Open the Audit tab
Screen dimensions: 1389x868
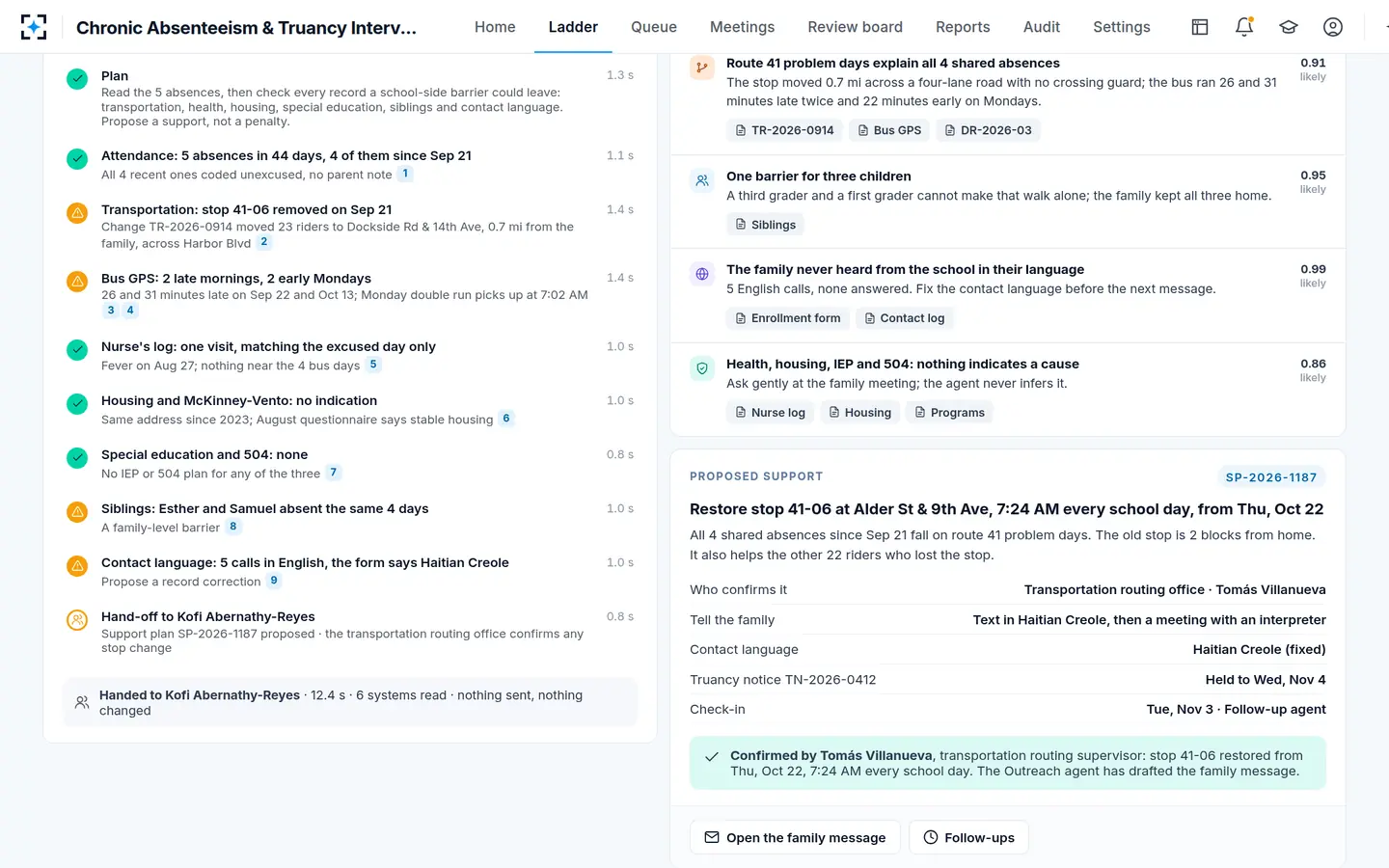pyautogui.click(x=1042, y=27)
